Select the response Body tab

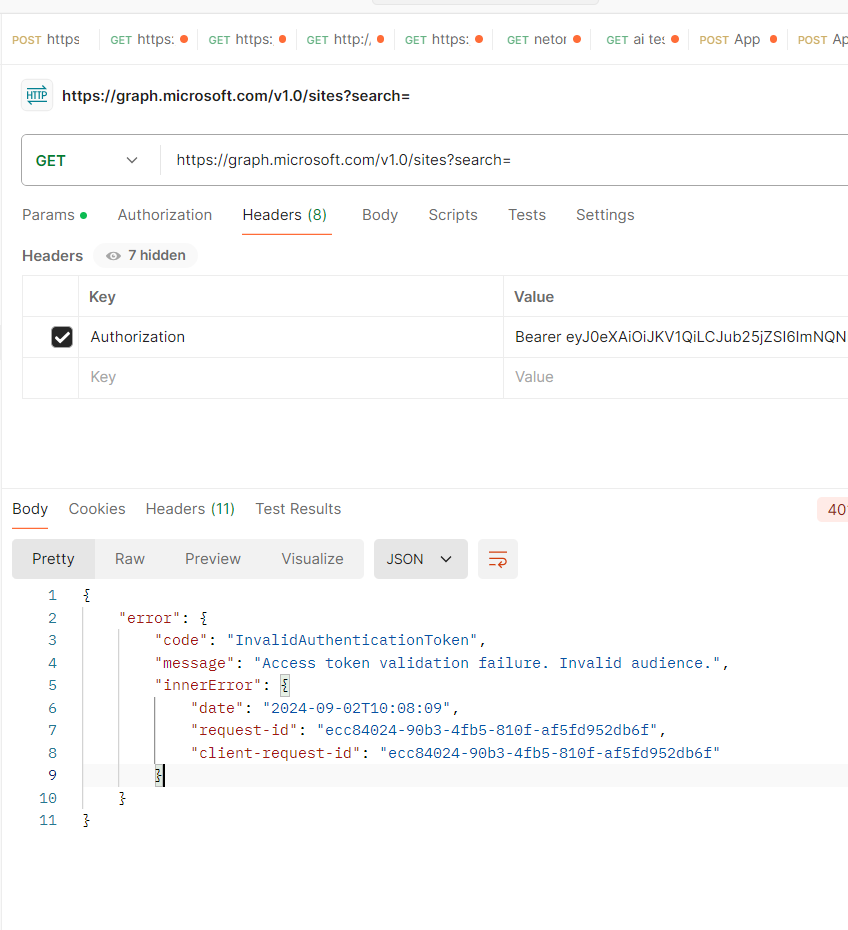(30, 509)
